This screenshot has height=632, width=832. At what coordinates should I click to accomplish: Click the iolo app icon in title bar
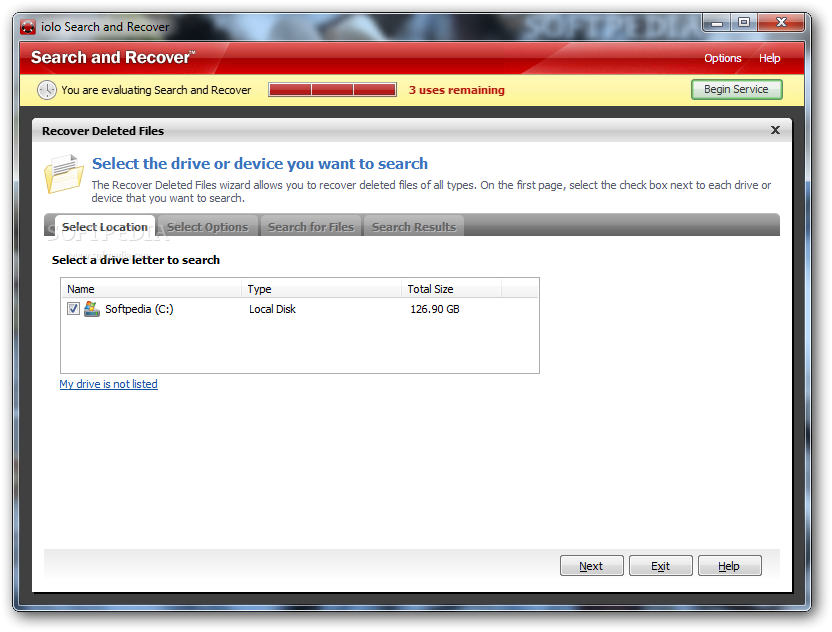coord(28,27)
